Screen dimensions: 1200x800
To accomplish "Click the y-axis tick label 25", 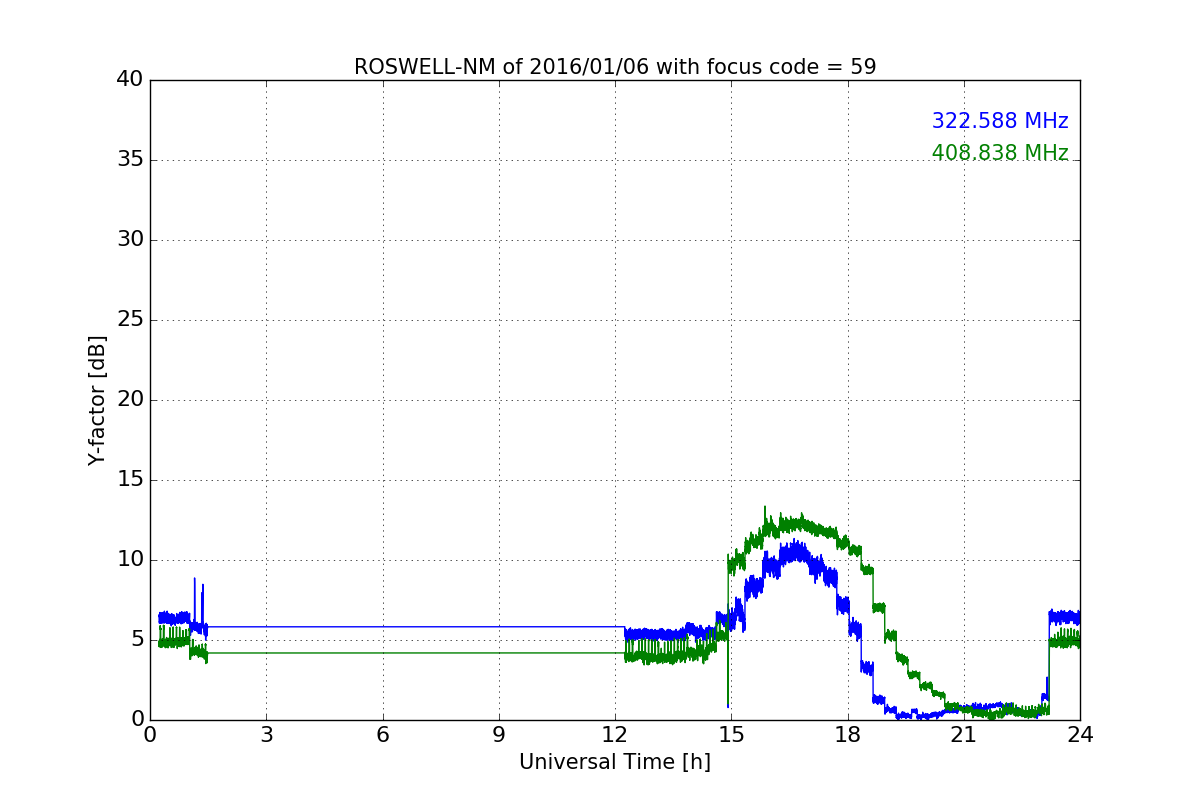I will pyautogui.click(x=130, y=320).
